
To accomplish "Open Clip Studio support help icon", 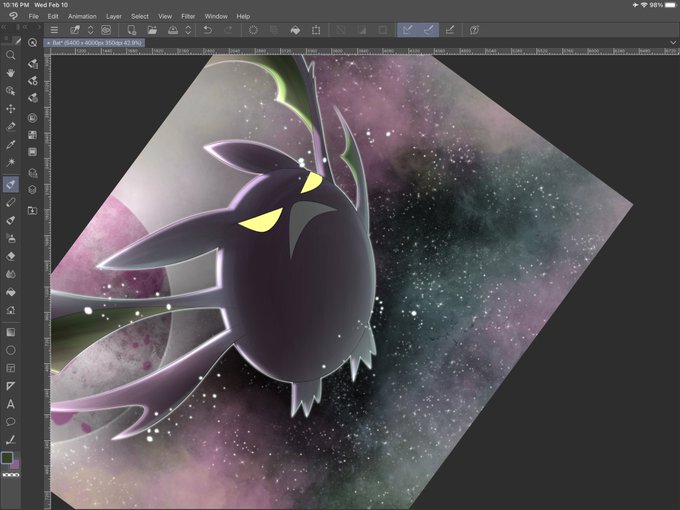I will [474, 30].
